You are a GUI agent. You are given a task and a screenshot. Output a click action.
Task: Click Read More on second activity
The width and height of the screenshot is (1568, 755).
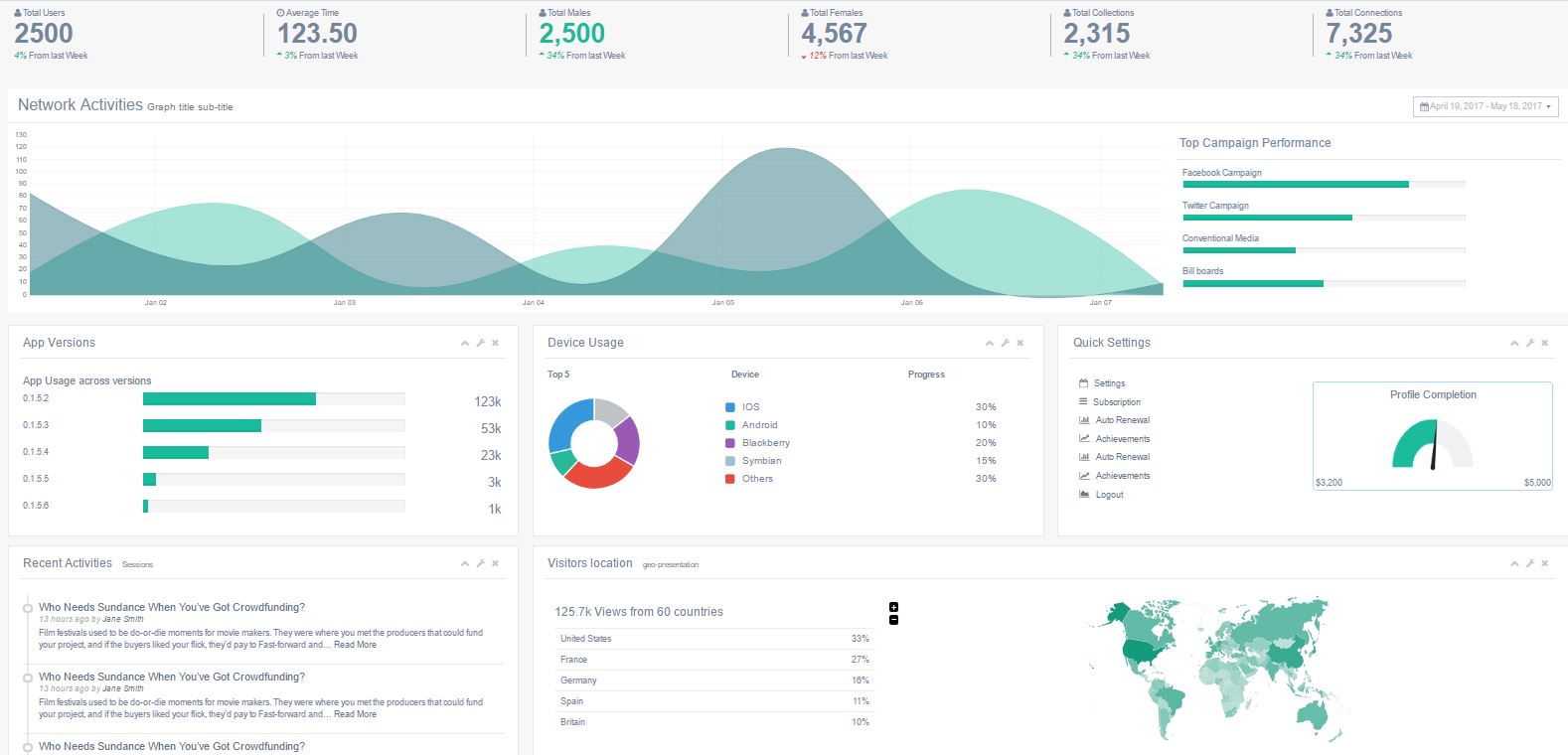click(x=355, y=714)
